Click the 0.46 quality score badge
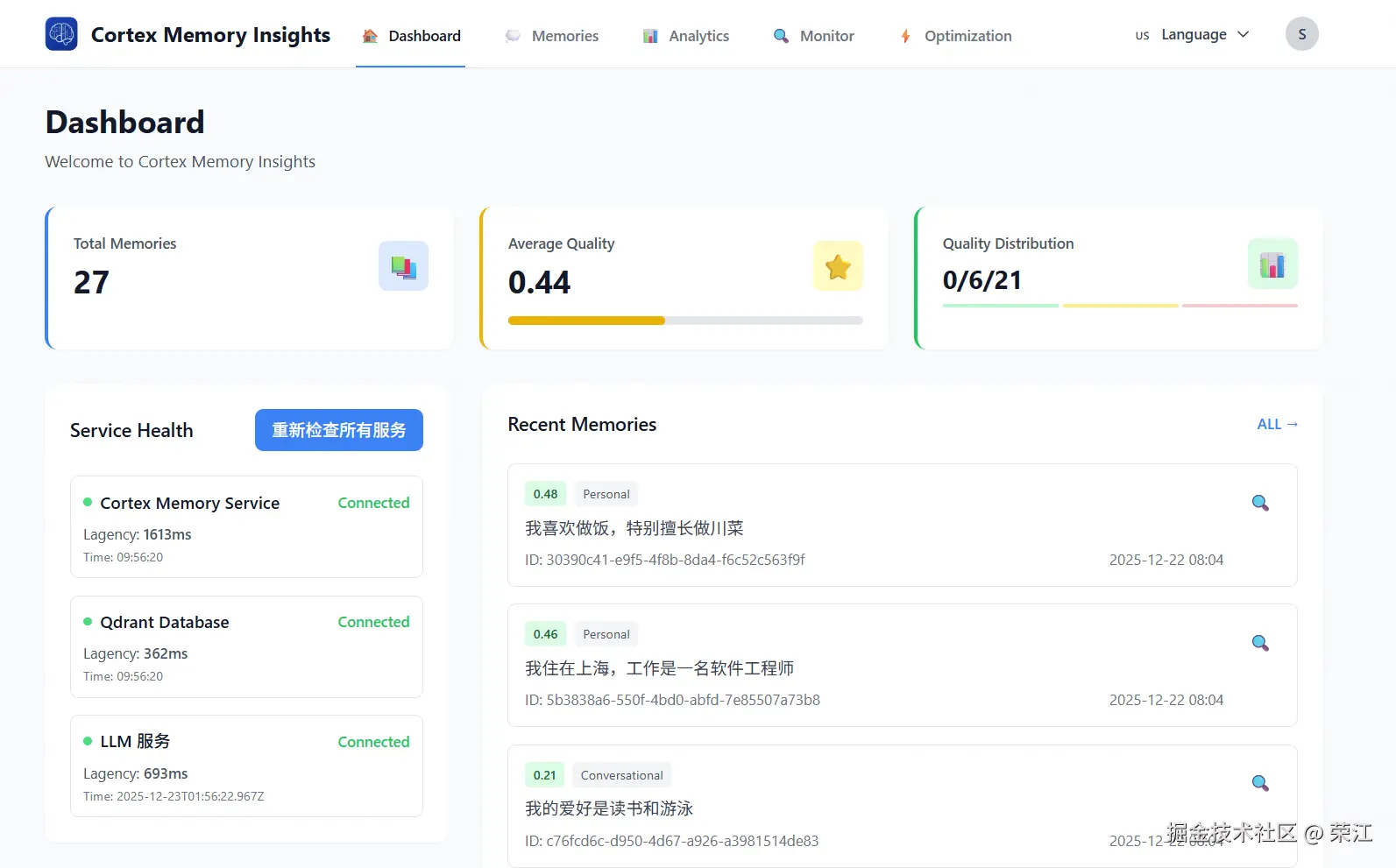 tap(545, 634)
